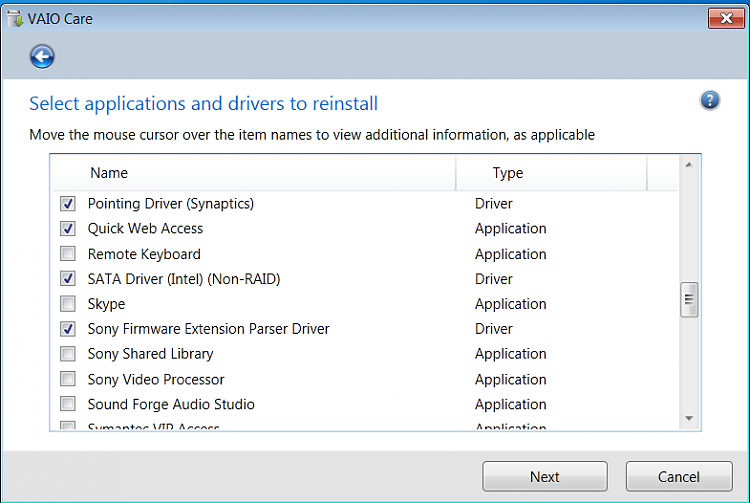Click the Cancel button

pyautogui.click(x=679, y=476)
